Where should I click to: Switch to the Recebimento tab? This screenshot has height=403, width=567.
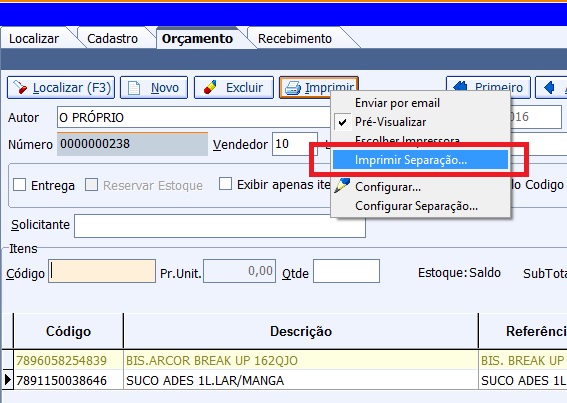[295, 38]
